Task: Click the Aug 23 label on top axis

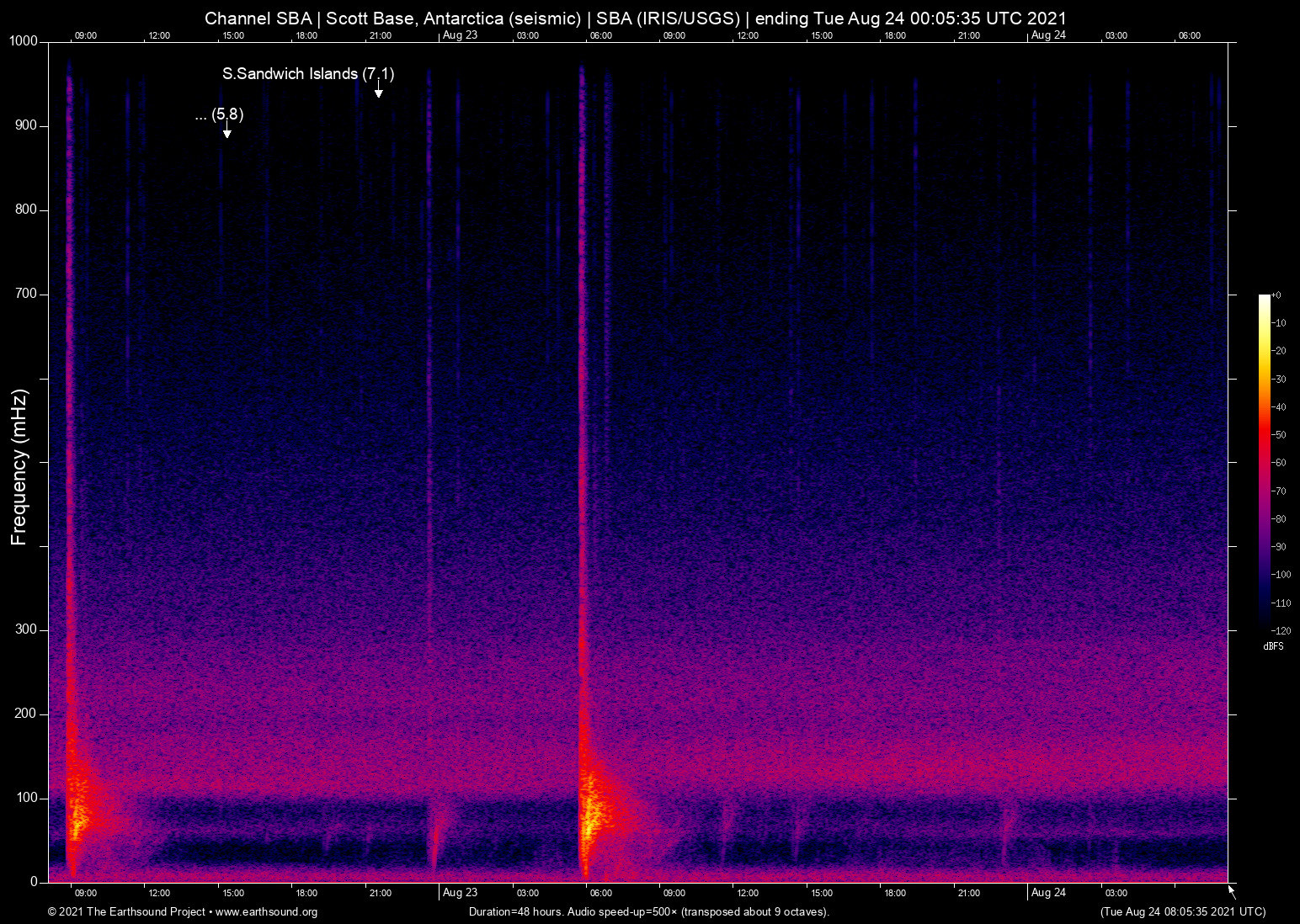Action: [x=460, y=35]
